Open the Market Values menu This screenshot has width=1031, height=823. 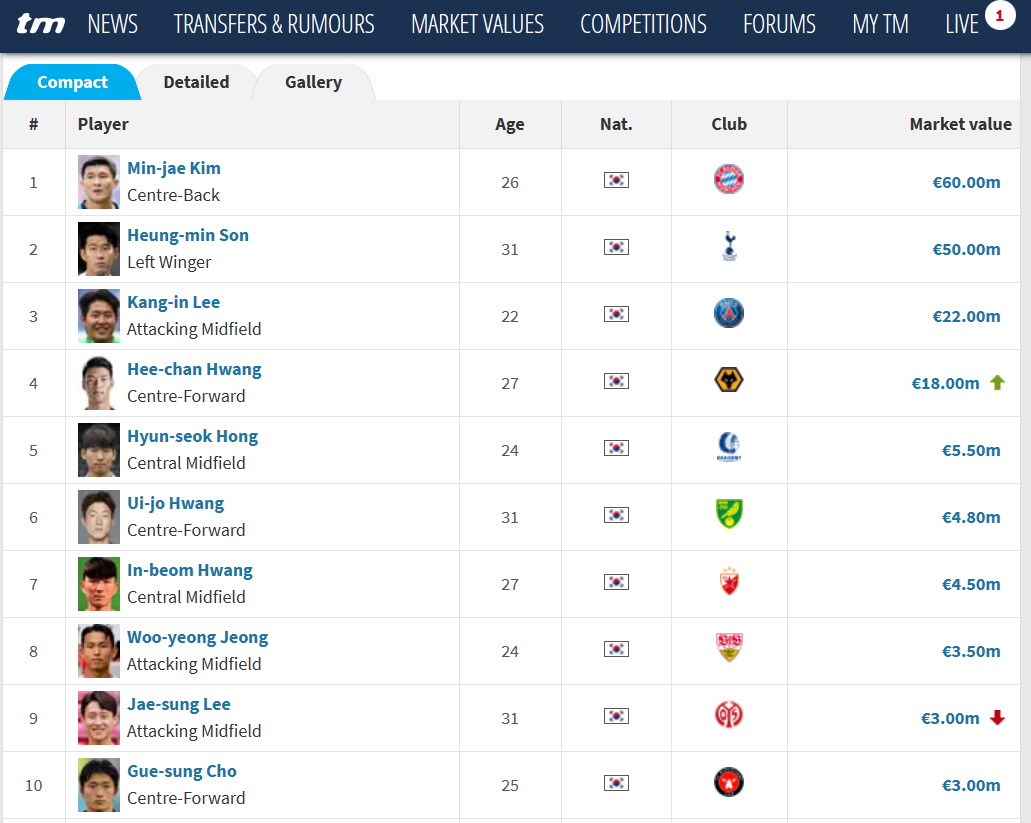point(478,24)
